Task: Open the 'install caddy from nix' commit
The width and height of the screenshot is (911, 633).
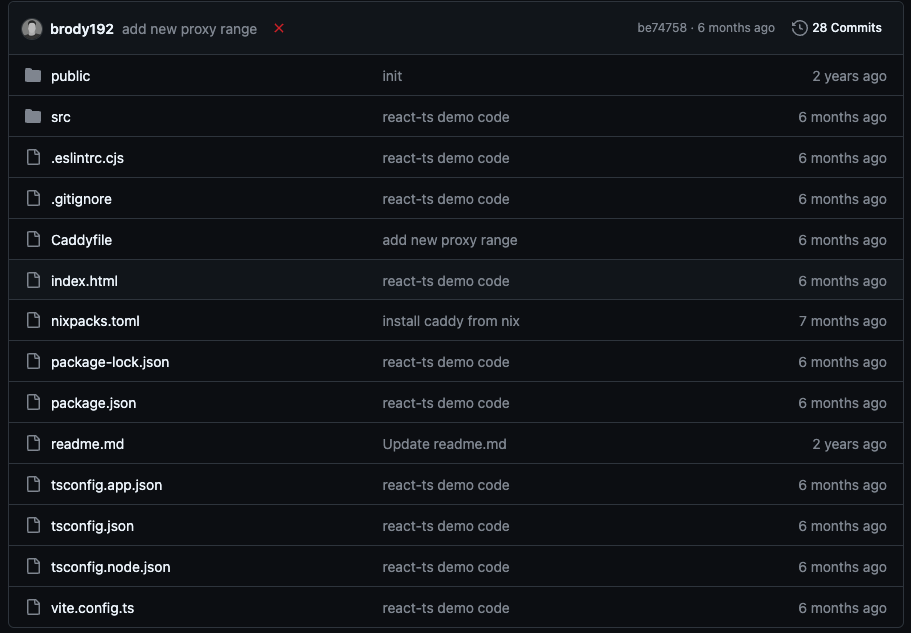Action: (x=451, y=321)
